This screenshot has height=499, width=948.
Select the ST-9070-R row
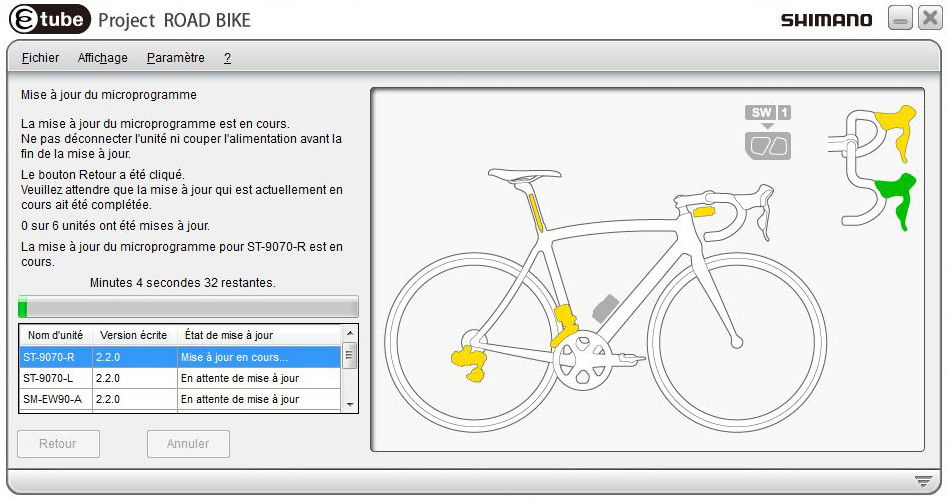[180, 357]
